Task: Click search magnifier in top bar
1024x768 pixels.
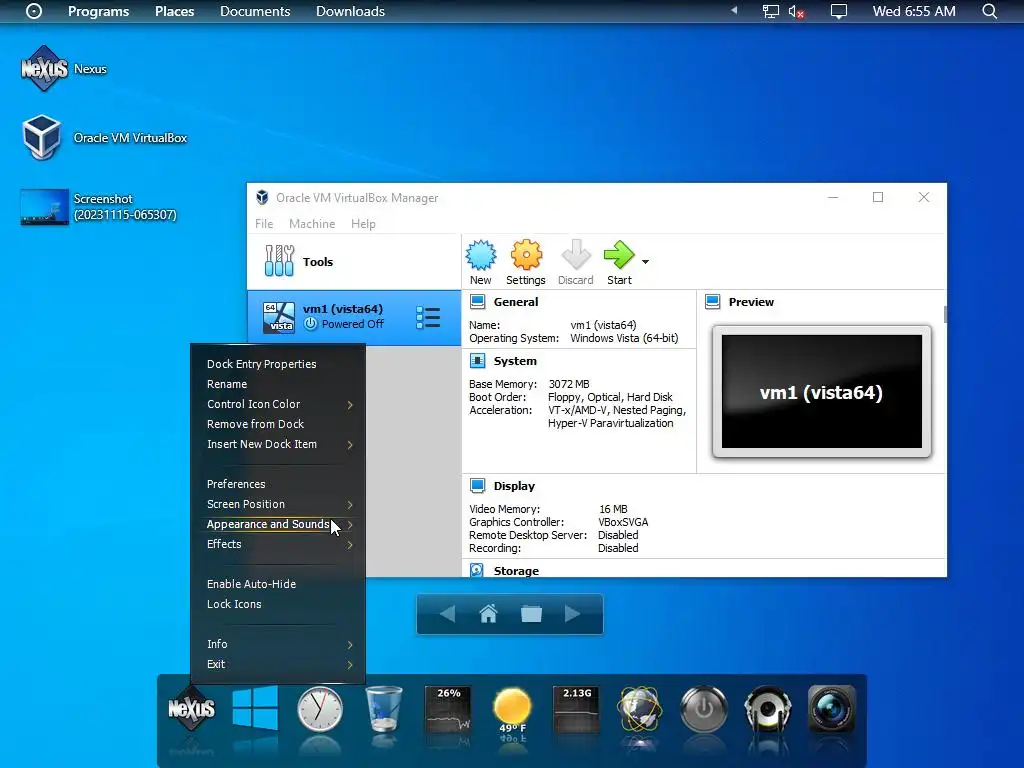Action: coord(989,11)
